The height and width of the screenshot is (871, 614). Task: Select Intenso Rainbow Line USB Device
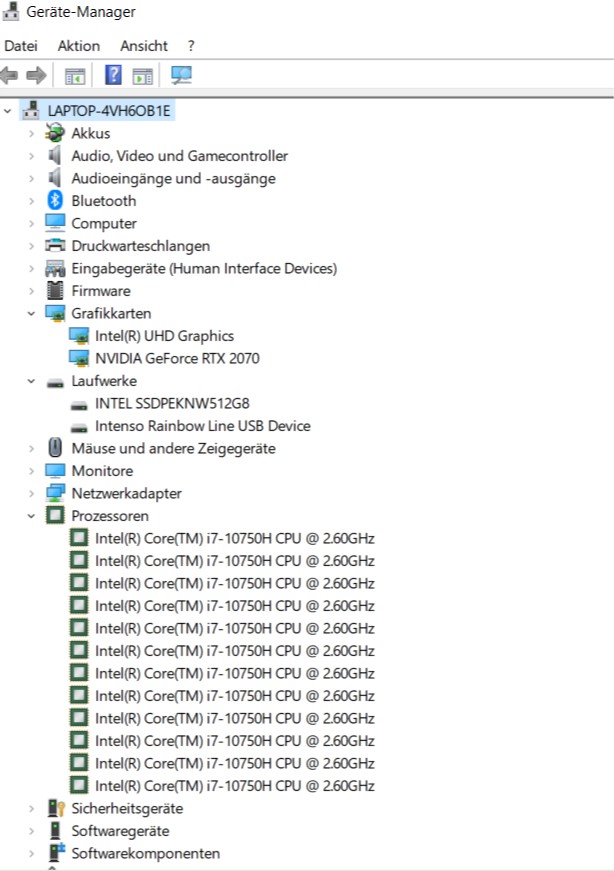coord(203,426)
